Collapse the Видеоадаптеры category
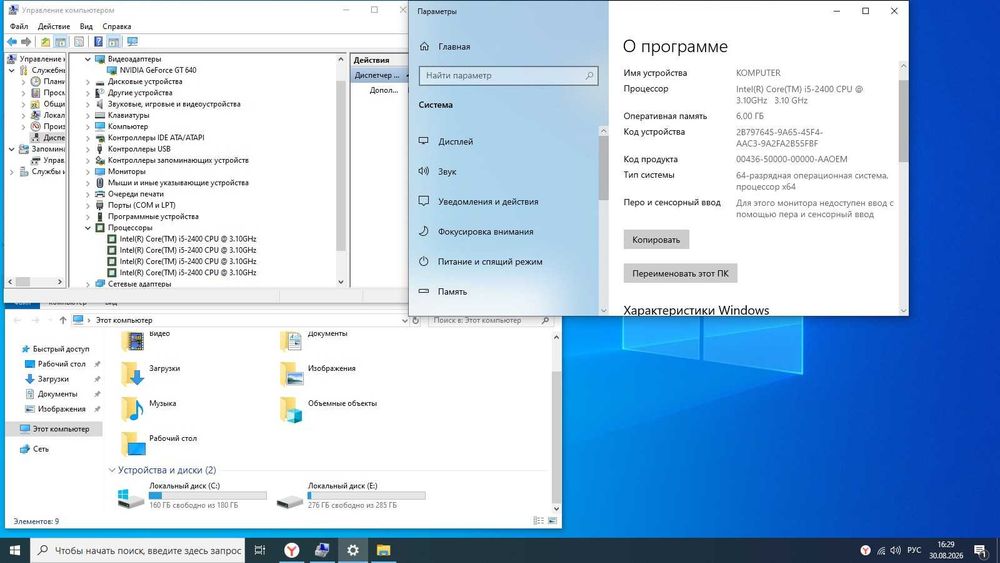This screenshot has width=1000, height=563. coord(88,59)
